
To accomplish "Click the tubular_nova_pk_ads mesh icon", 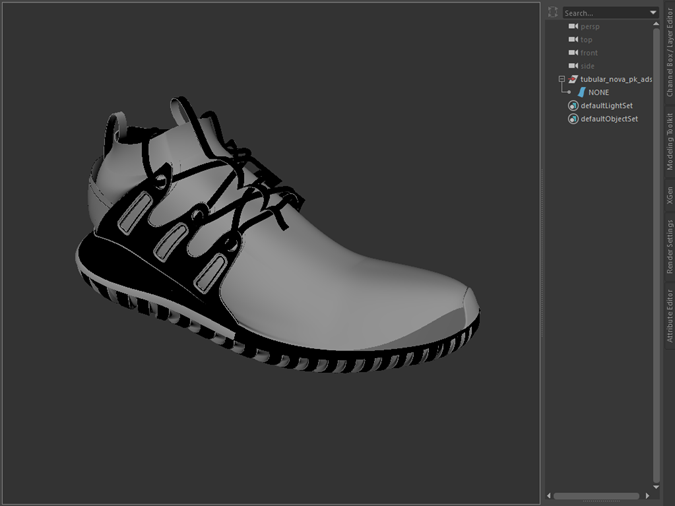I will 573,79.
